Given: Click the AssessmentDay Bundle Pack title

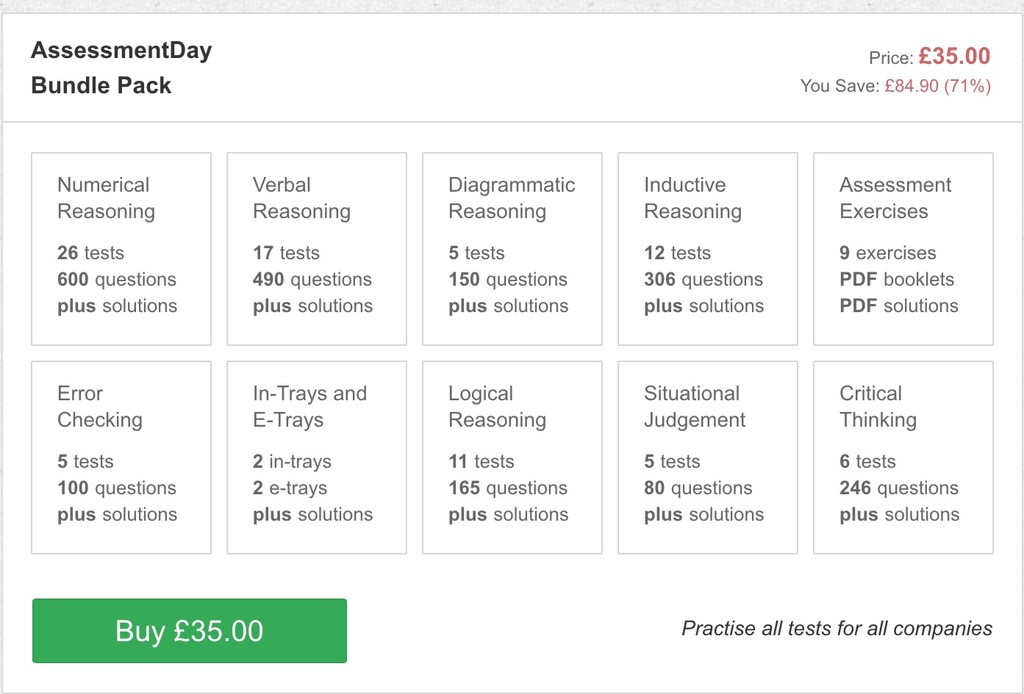Looking at the screenshot, I should click(x=121, y=68).
